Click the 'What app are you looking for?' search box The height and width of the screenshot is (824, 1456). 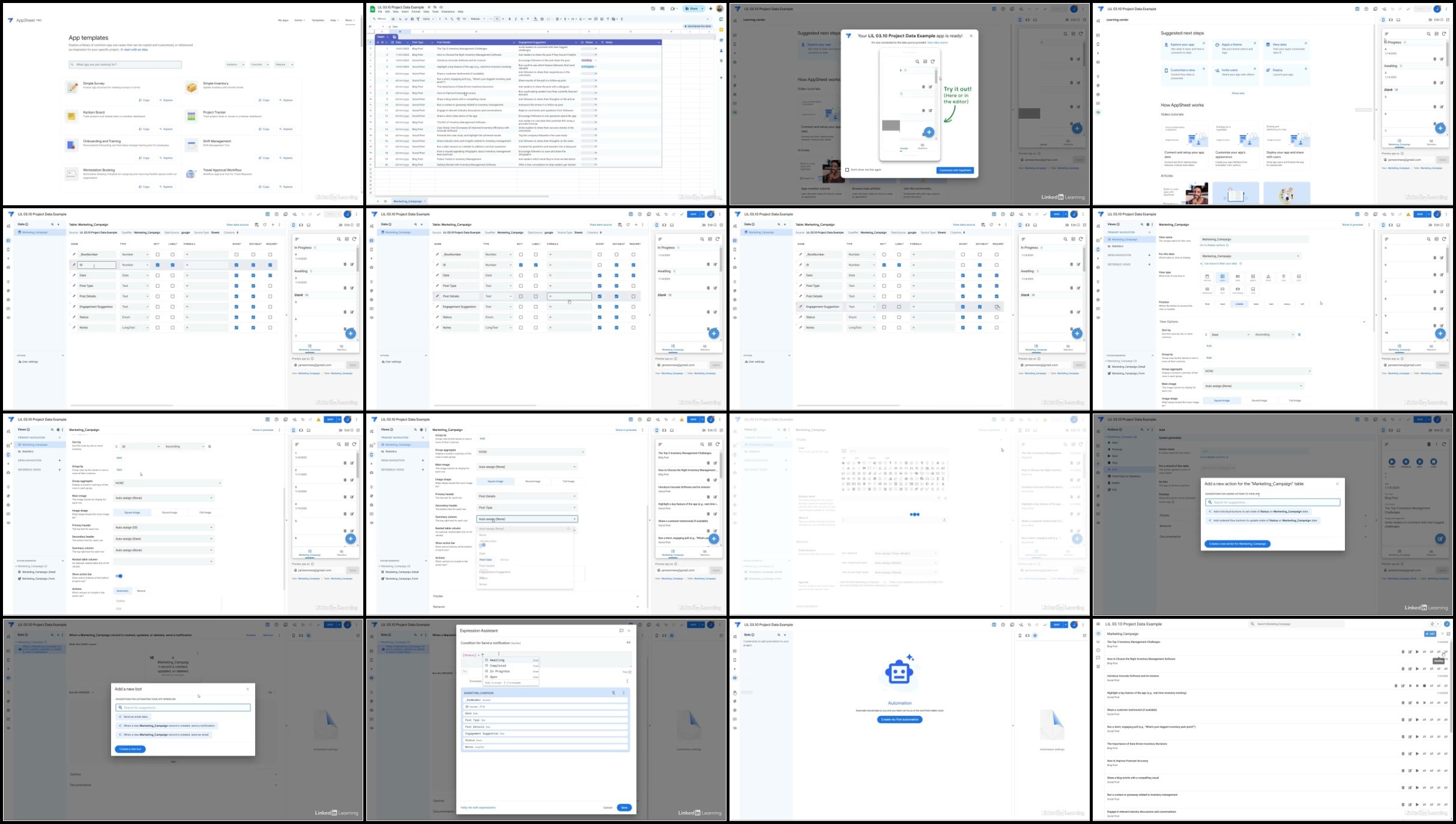pyautogui.click(x=125, y=65)
